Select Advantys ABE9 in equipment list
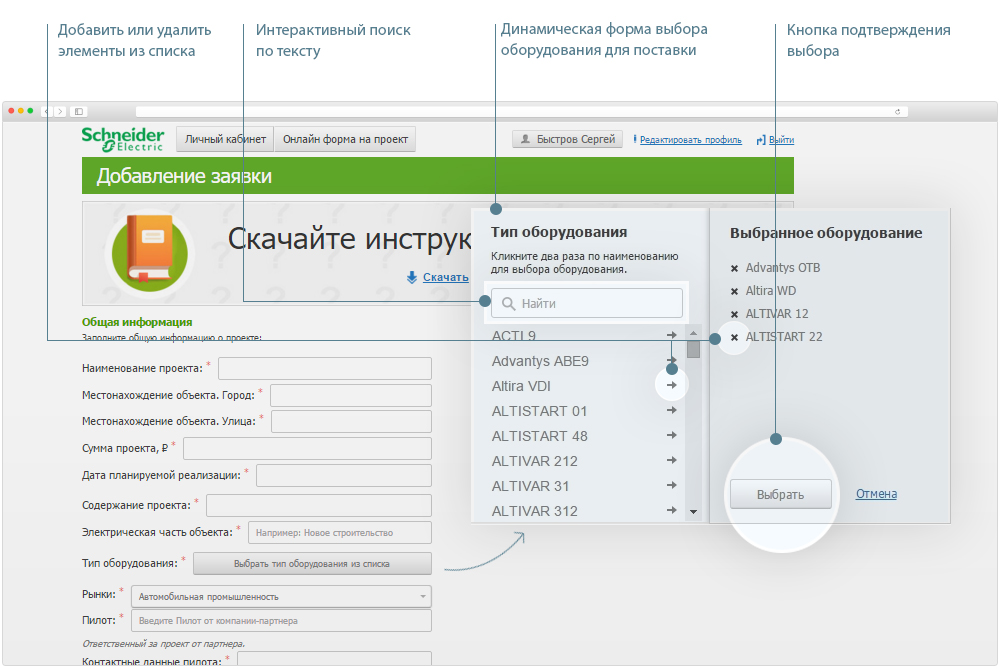This screenshot has width=1000, height=669. (540, 361)
